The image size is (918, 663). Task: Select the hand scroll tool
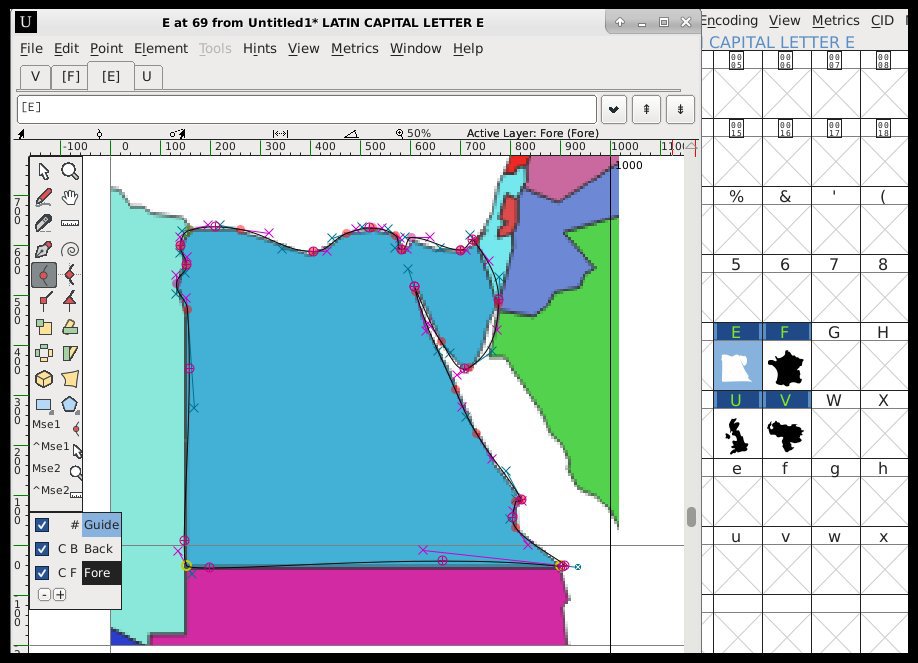(x=69, y=197)
